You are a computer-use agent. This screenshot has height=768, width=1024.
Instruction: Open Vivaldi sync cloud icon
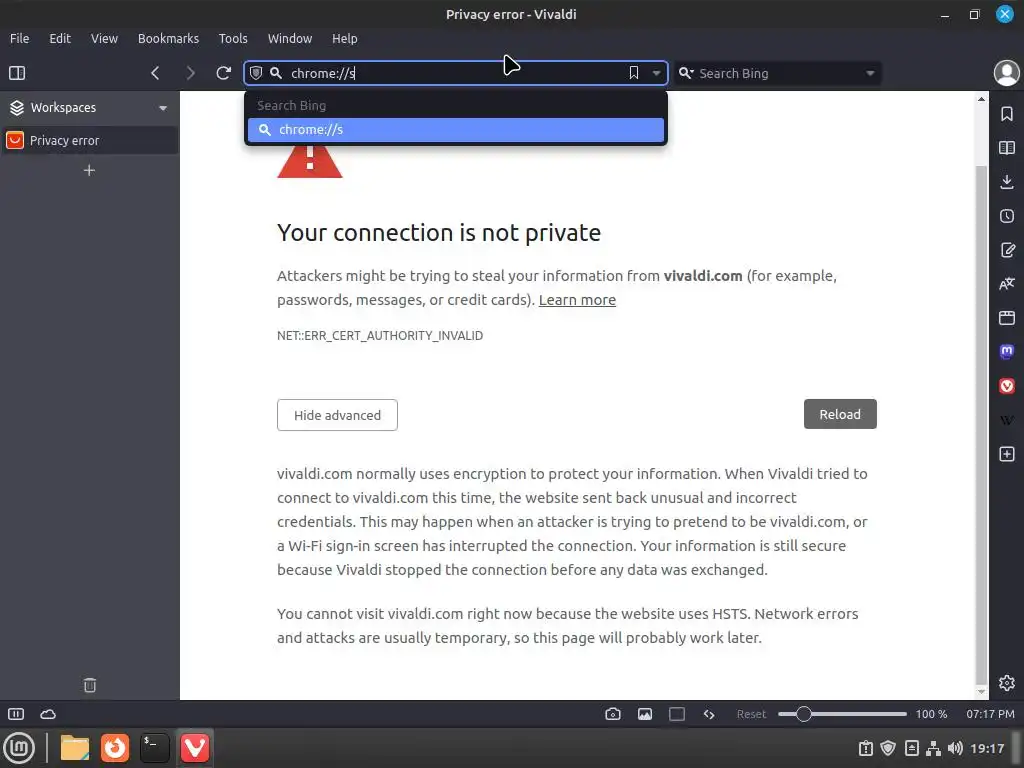point(48,714)
